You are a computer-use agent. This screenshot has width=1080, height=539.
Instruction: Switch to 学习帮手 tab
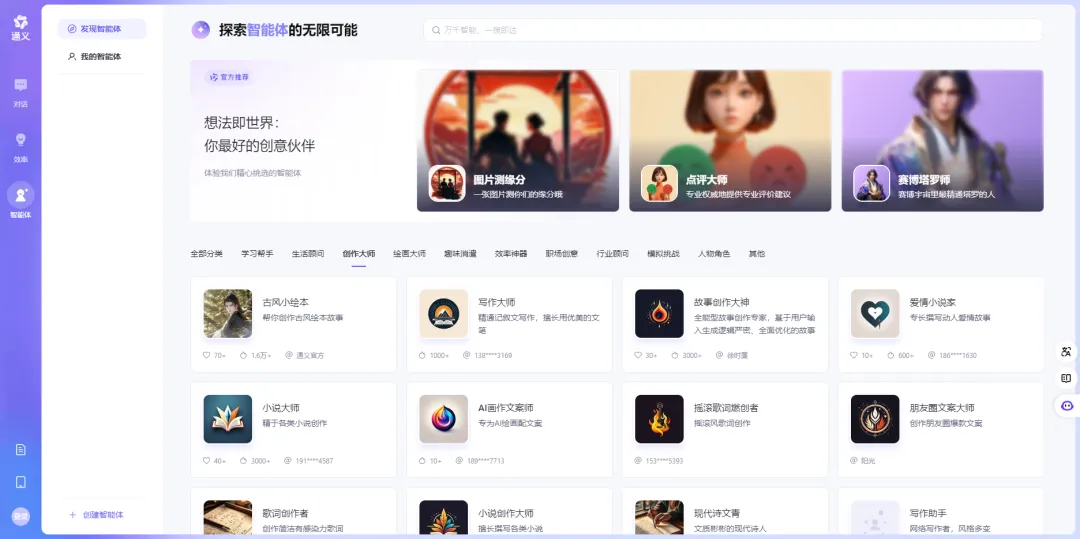[257, 254]
